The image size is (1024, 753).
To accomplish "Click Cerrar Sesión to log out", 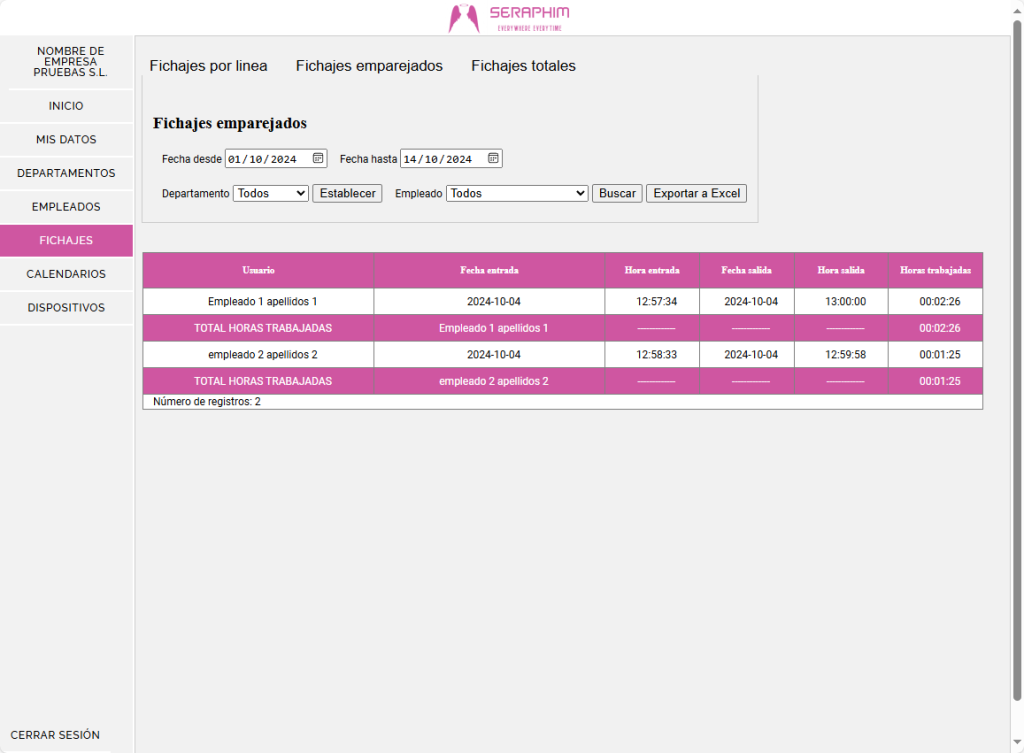I will click(x=55, y=735).
